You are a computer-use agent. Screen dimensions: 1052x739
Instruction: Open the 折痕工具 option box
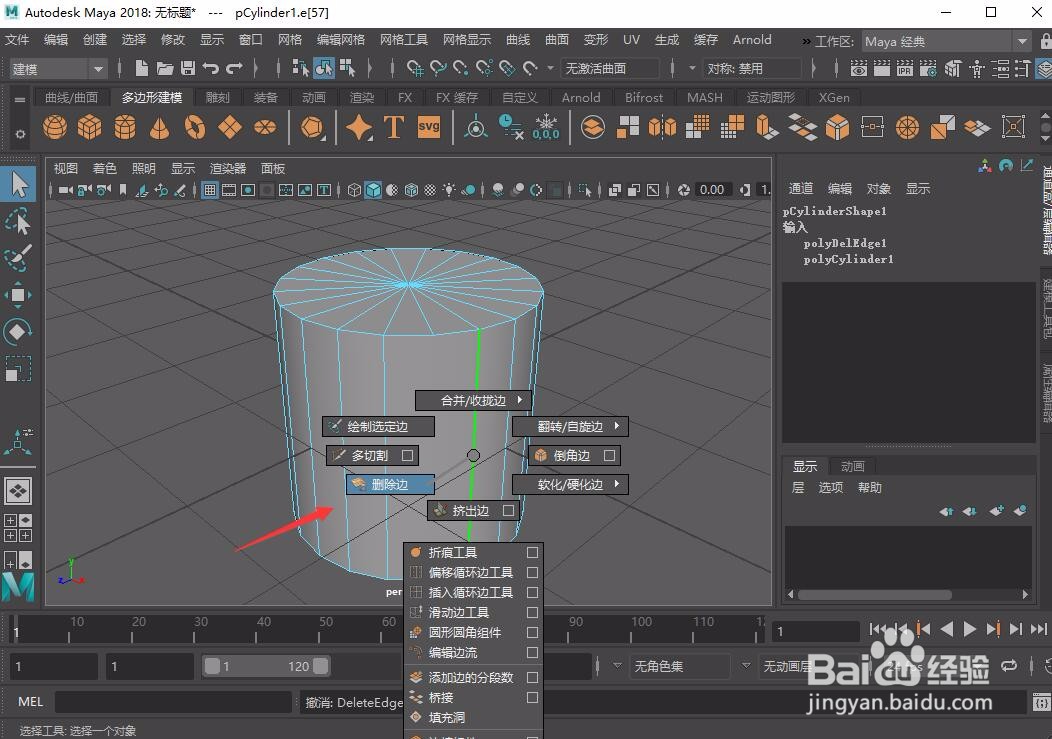pyautogui.click(x=533, y=552)
